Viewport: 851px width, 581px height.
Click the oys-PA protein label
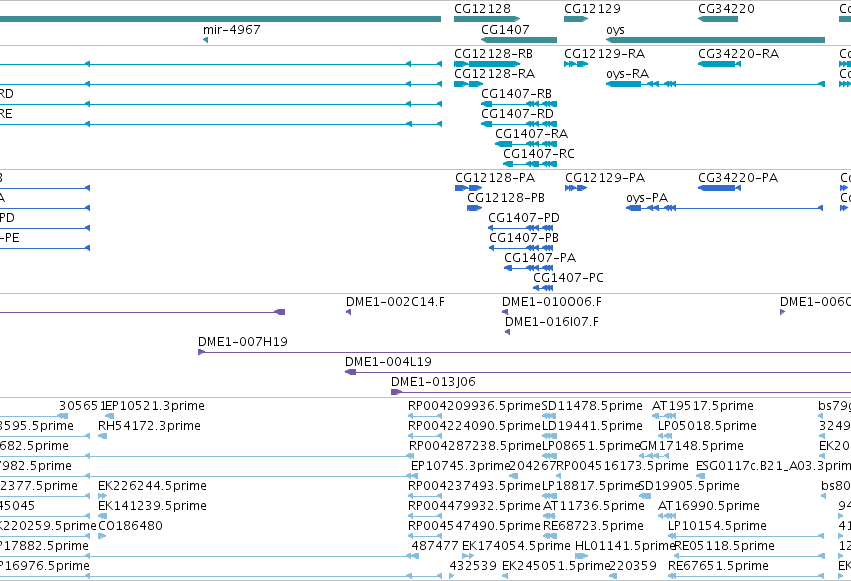[x=647, y=199]
